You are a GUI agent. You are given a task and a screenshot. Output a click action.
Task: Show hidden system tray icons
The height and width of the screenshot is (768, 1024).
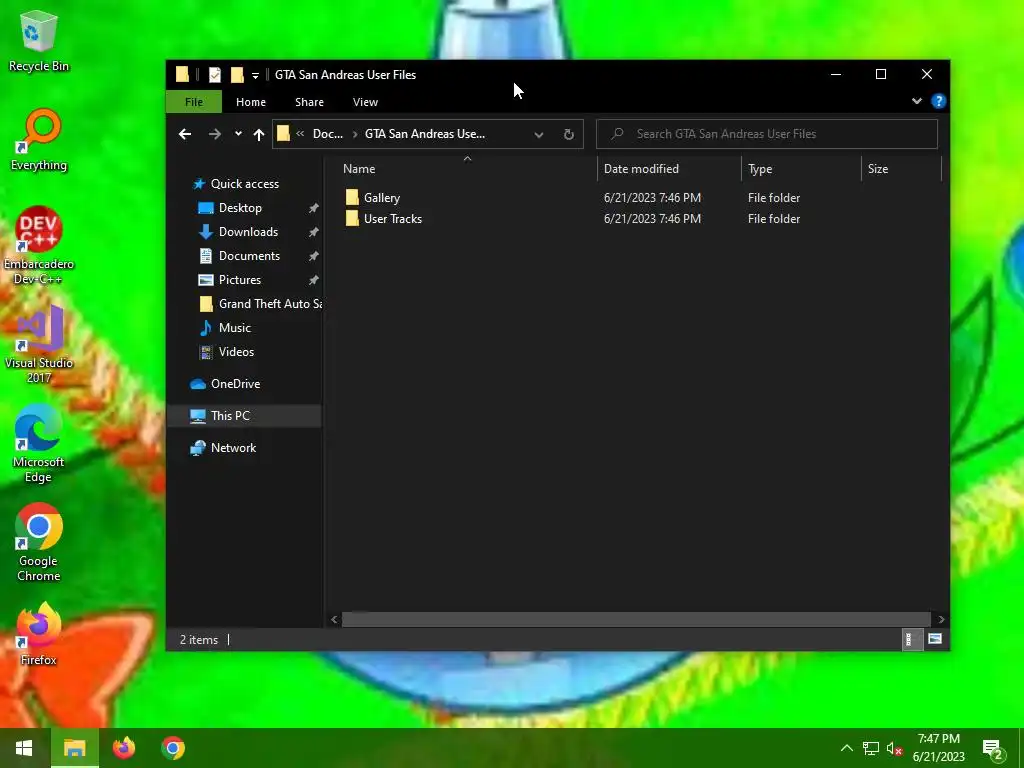point(846,748)
